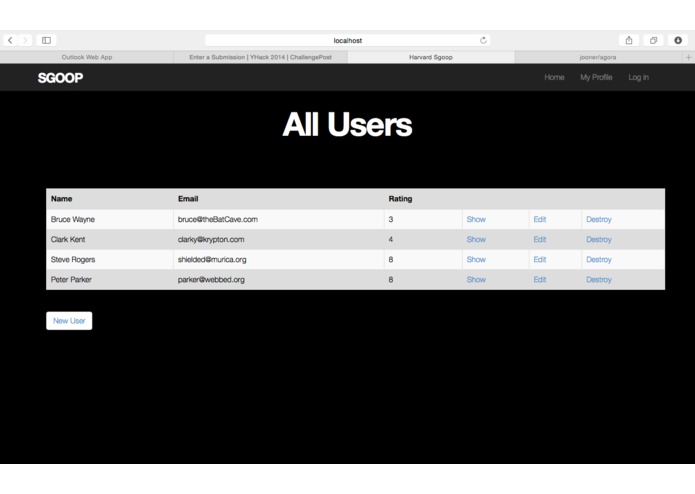Click the browser forward arrow

(25, 40)
